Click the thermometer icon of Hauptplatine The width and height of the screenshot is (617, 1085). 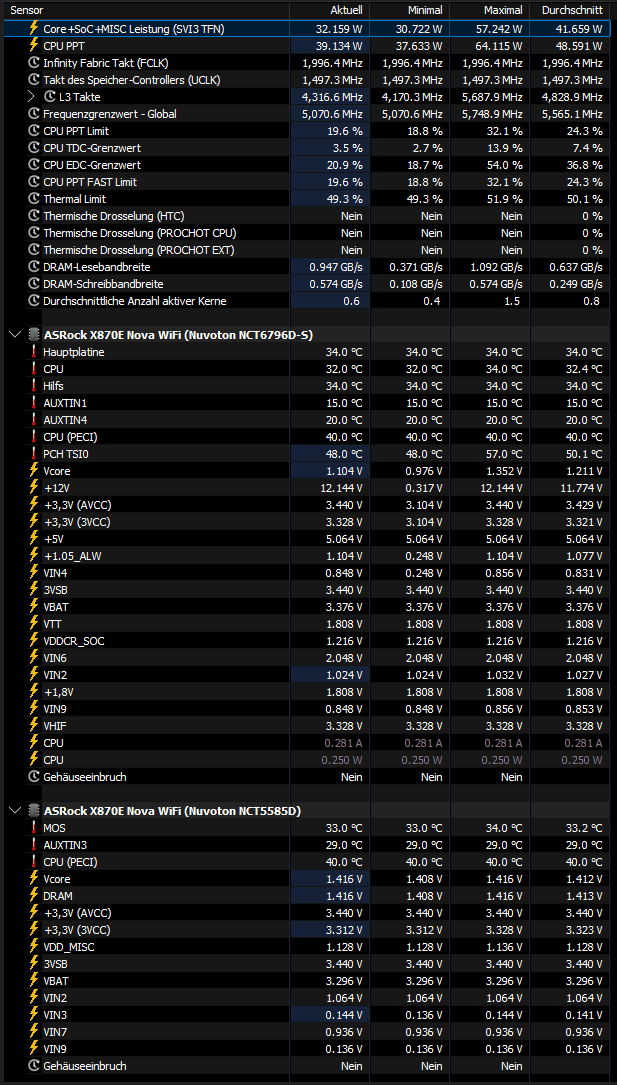33,352
